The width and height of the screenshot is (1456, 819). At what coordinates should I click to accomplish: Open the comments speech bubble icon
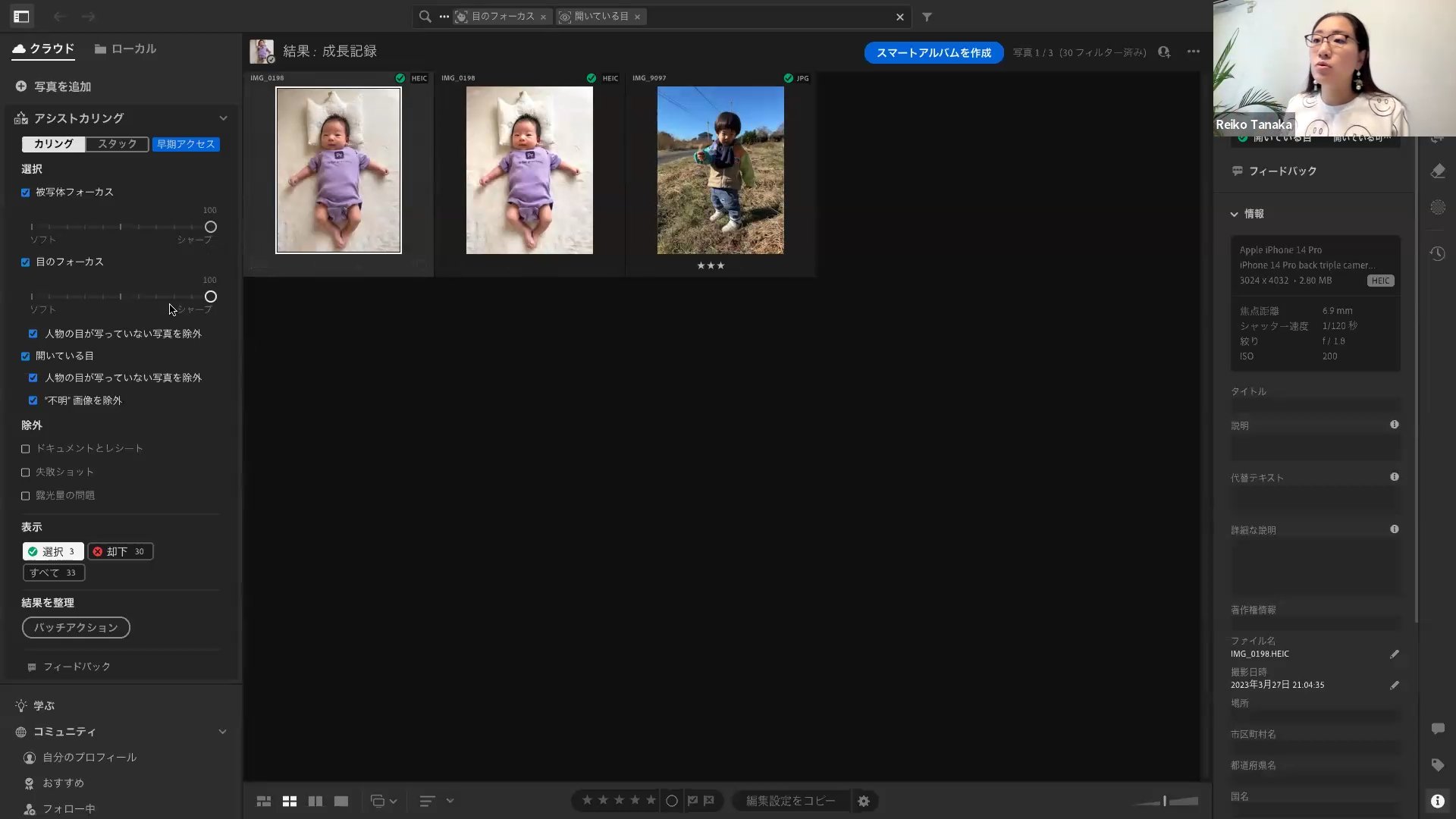coord(1437,729)
